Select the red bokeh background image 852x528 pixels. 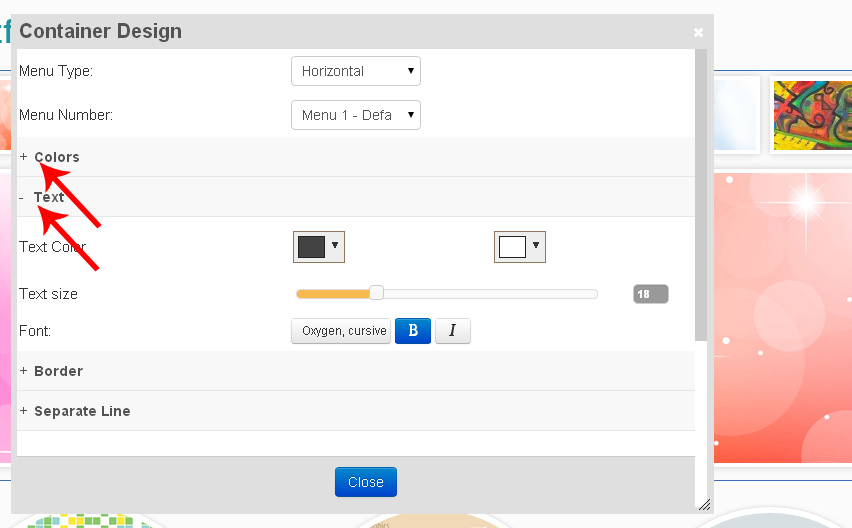point(783,318)
